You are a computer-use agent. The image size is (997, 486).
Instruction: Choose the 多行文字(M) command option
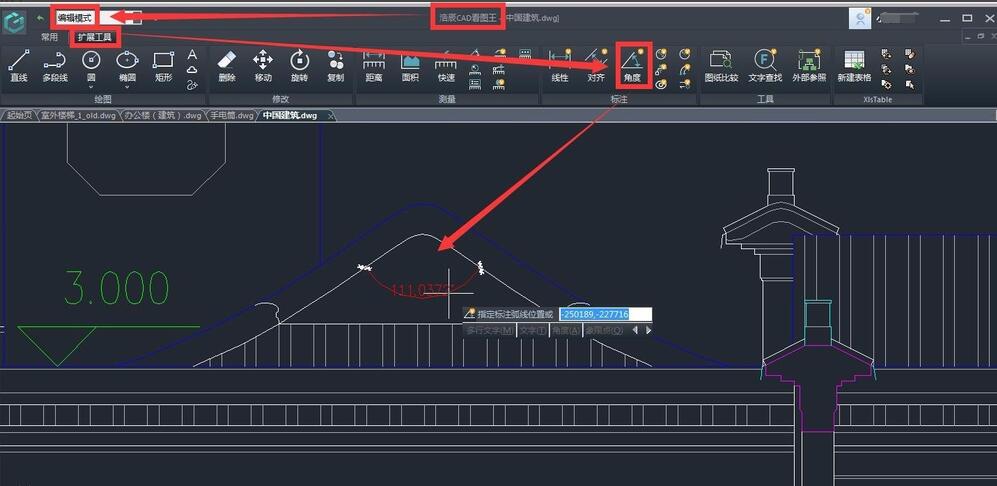[x=489, y=330]
